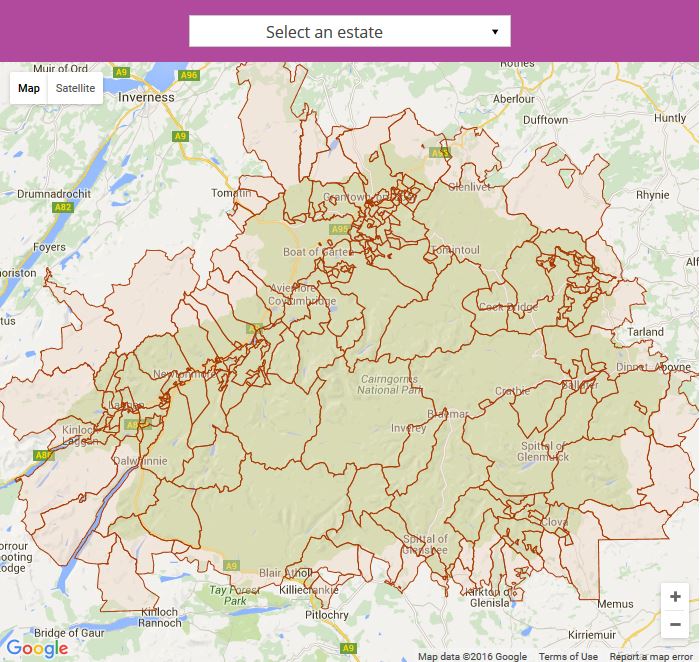Click Report a map error link
Image resolution: width=700 pixels, height=662 pixels.
point(651,656)
